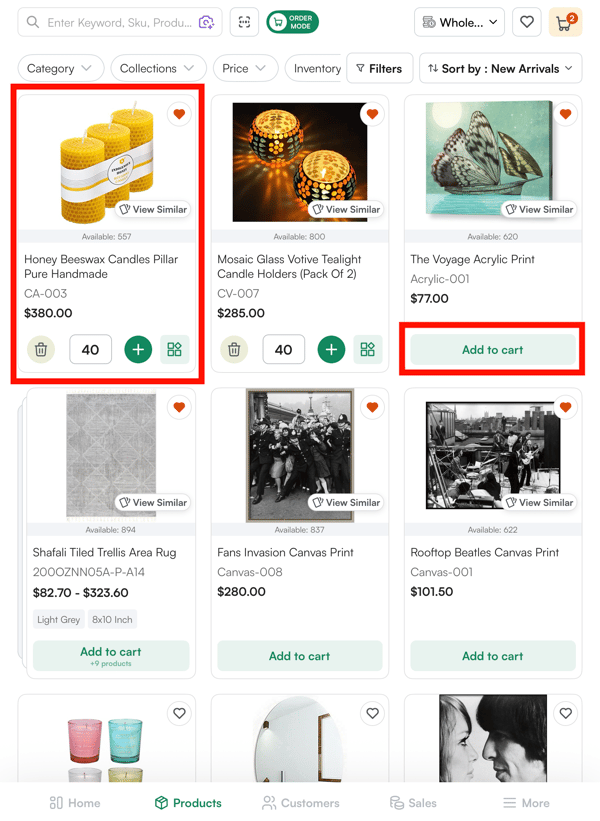Screen dimensions: 600x821
Task: Open the Wholesale account dropdown
Action: (x=459, y=22)
